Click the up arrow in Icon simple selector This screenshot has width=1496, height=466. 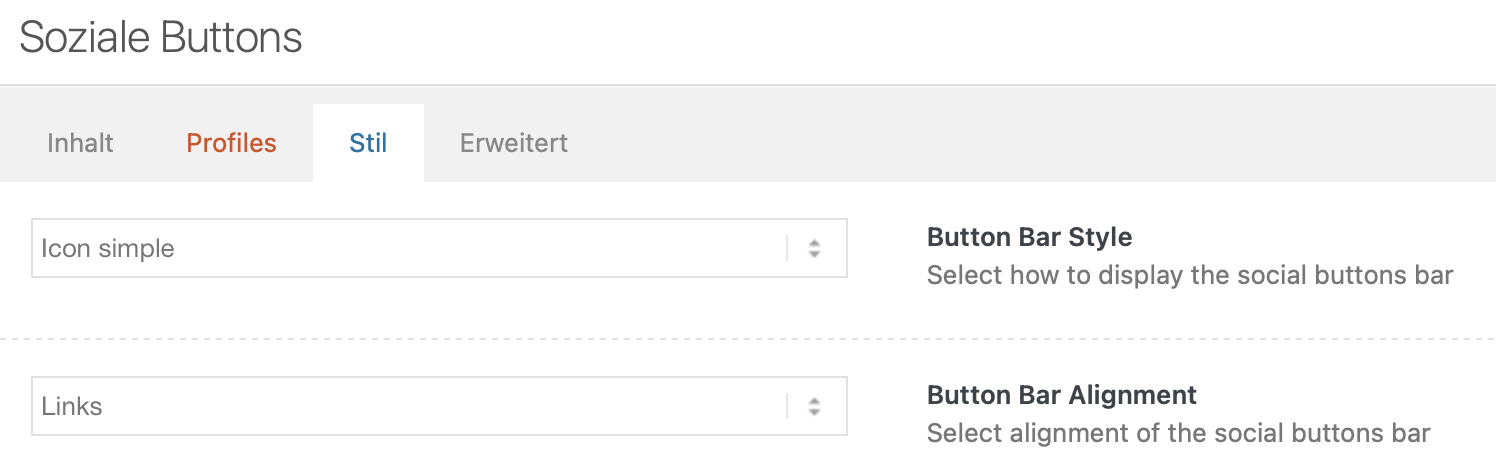(815, 243)
